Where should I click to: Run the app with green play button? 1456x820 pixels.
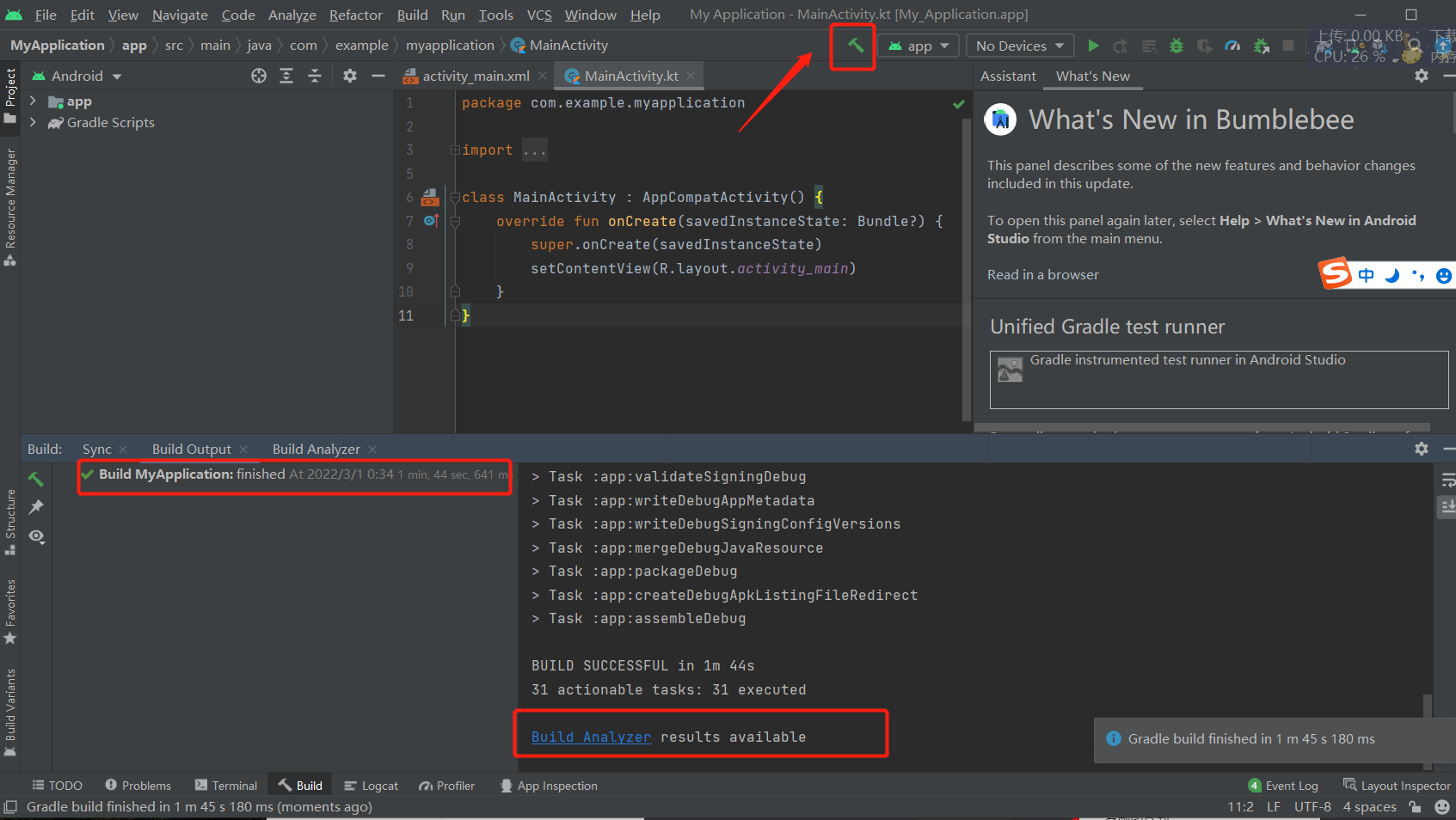[x=1093, y=46]
